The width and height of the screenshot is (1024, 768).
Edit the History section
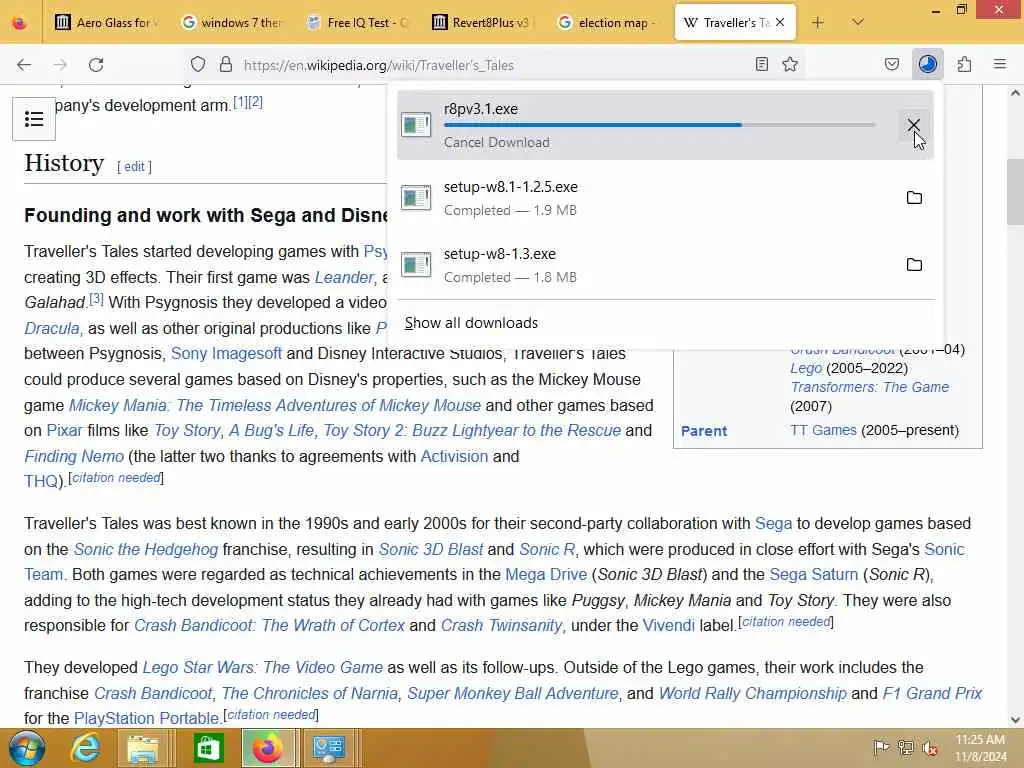click(135, 167)
